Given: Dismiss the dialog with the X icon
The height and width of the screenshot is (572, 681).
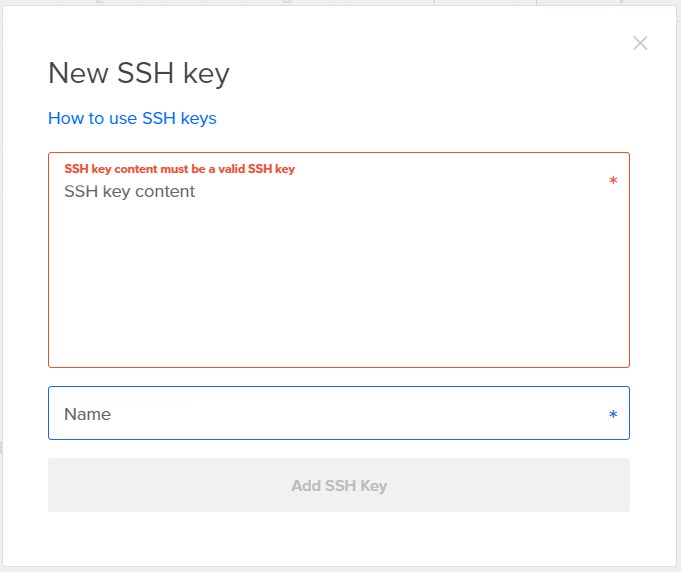Looking at the screenshot, I should coord(640,43).
